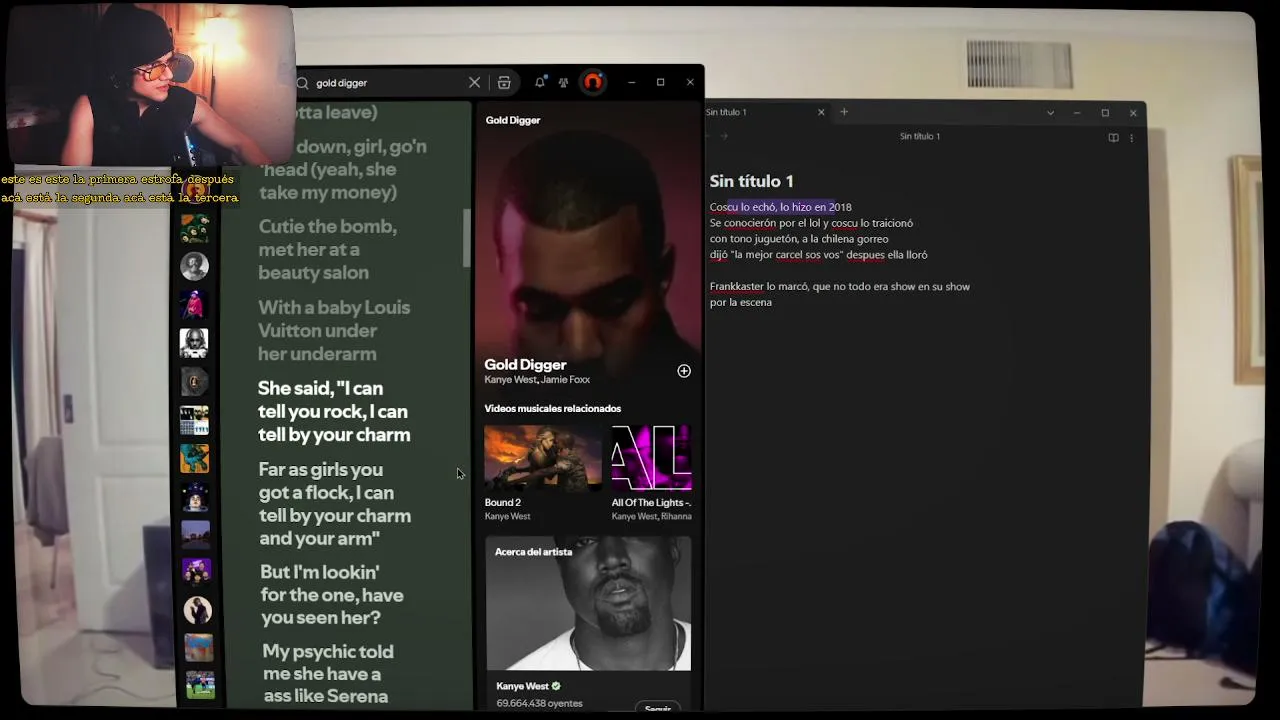The height and width of the screenshot is (720, 1280).
Task: Click the 'Kanye West' artist name in about card
Action: (x=523, y=686)
